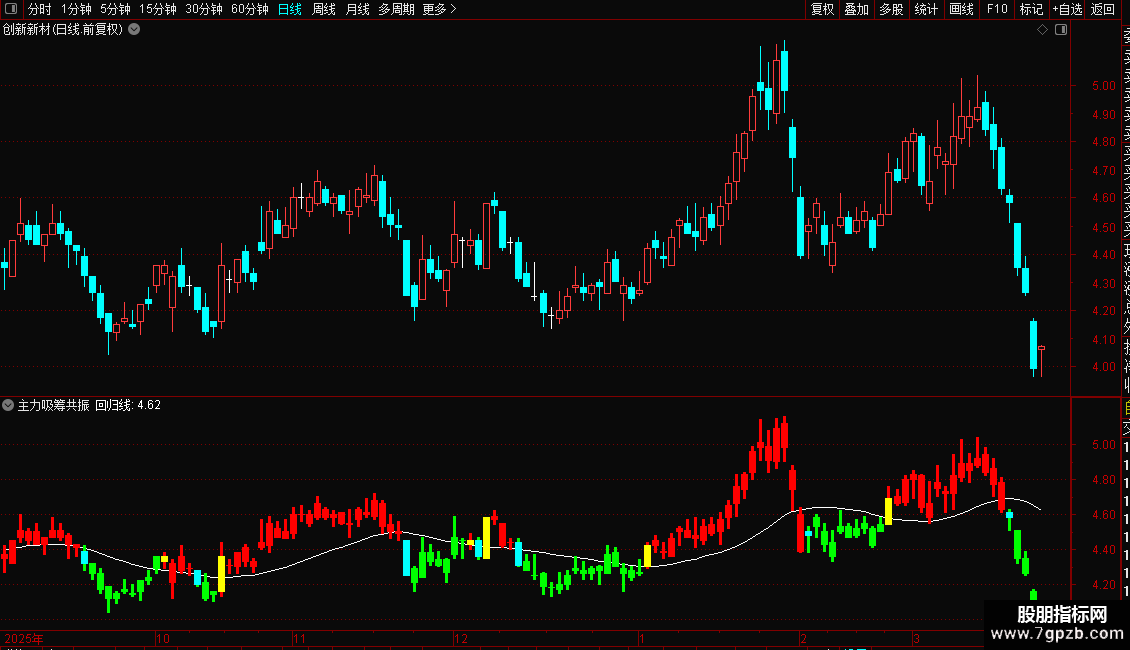This screenshot has height=650, width=1130.
Task: Switch to the 周线 weekly tab
Action: (324, 9)
